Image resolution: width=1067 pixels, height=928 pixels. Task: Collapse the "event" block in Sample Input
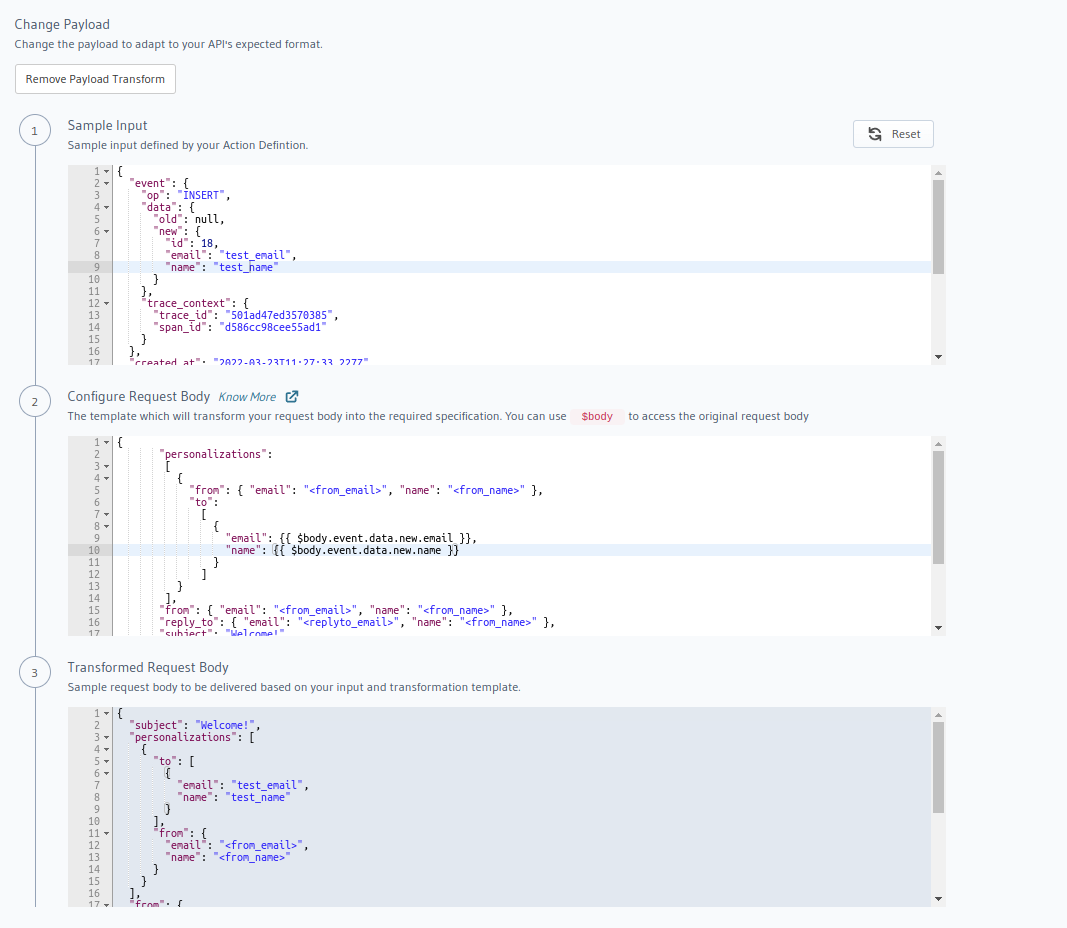click(107, 184)
